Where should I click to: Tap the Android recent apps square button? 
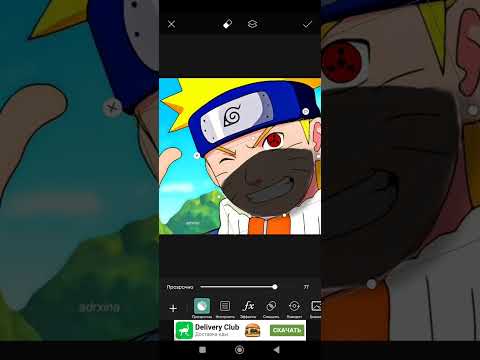[x=202, y=350]
